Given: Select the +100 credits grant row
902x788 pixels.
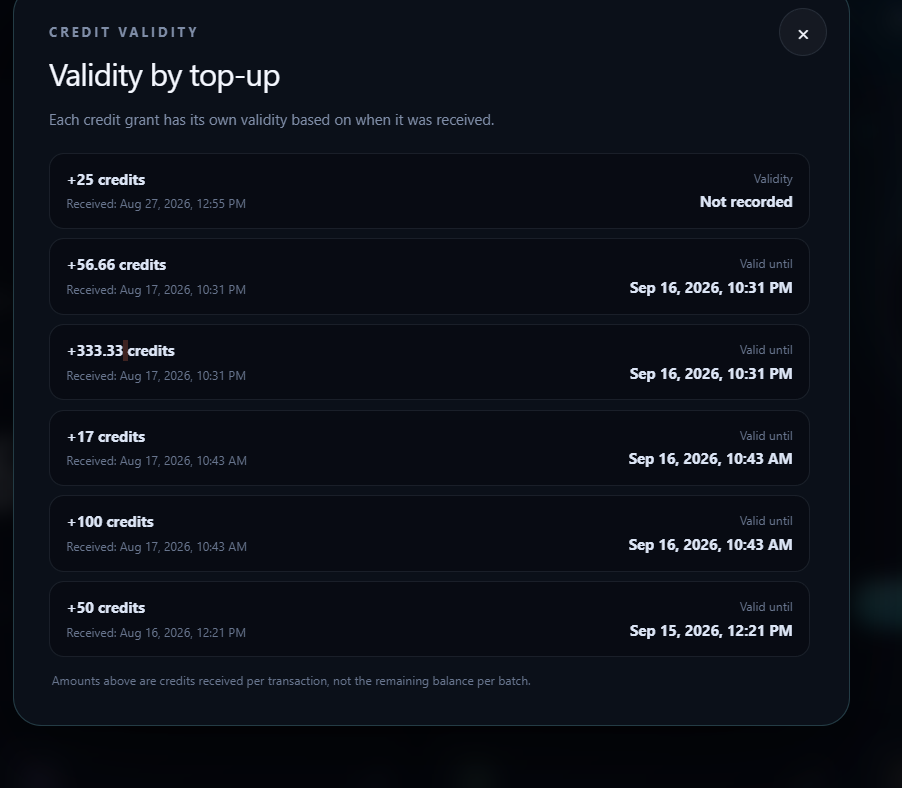Looking at the screenshot, I should tap(429, 534).
